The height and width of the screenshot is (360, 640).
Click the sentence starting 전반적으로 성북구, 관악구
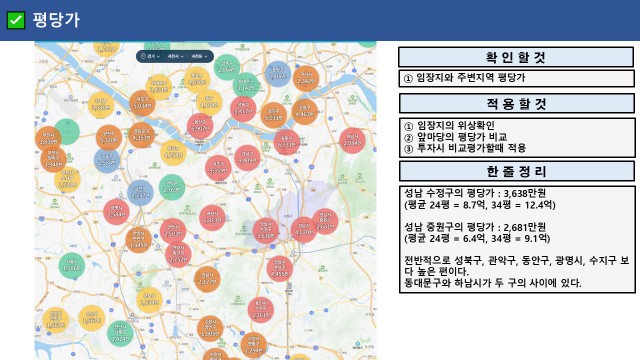click(517, 266)
